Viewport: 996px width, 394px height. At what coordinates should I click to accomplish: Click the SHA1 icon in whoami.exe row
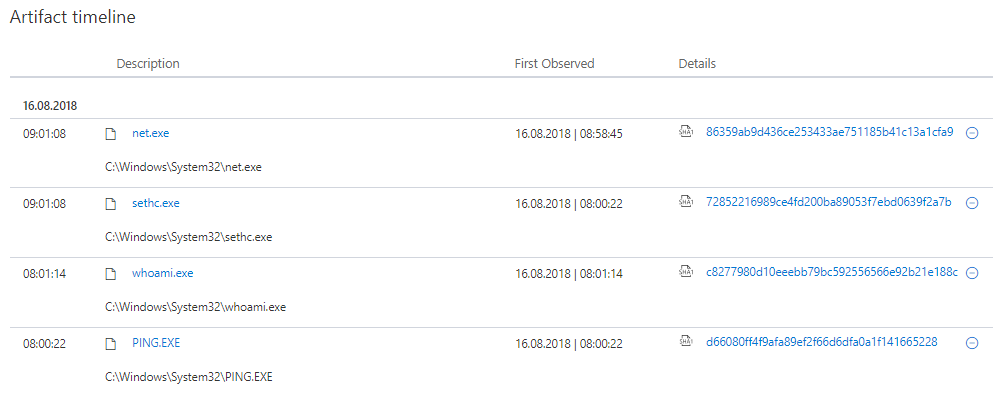pyautogui.click(x=685, y=271)
